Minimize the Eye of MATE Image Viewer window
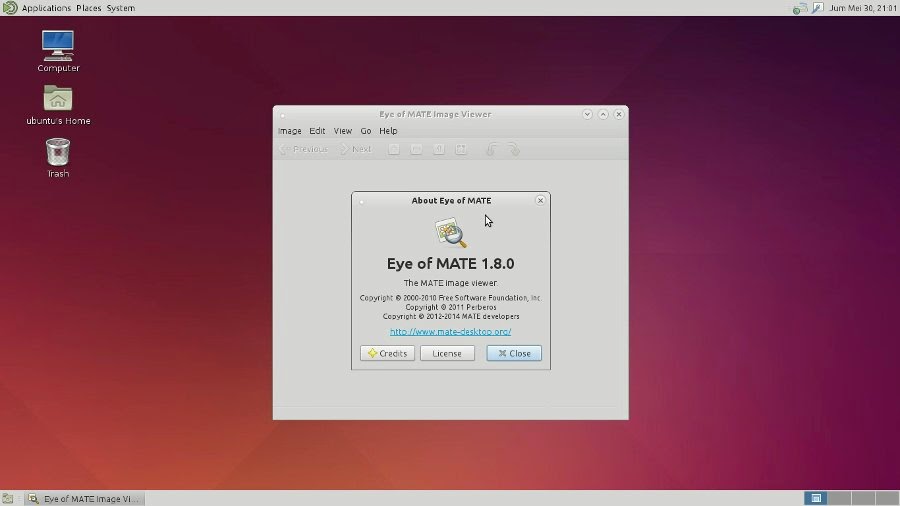The height and width of the screenshot is (506, 900). tap(587, 114)
